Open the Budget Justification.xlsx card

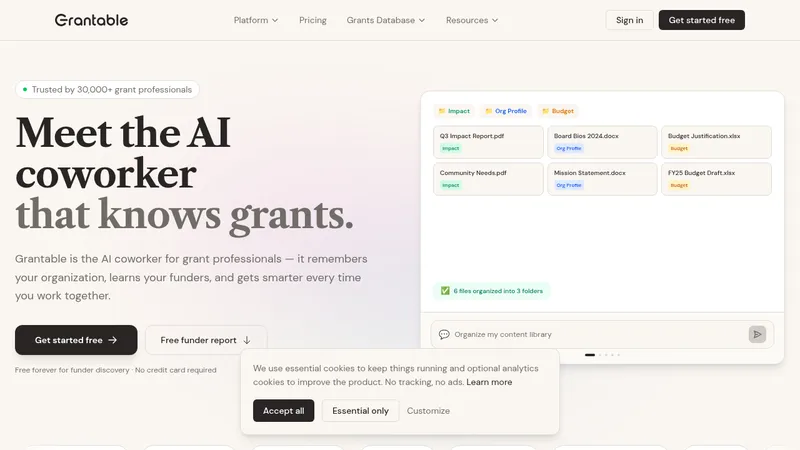(x=716, y=142)
